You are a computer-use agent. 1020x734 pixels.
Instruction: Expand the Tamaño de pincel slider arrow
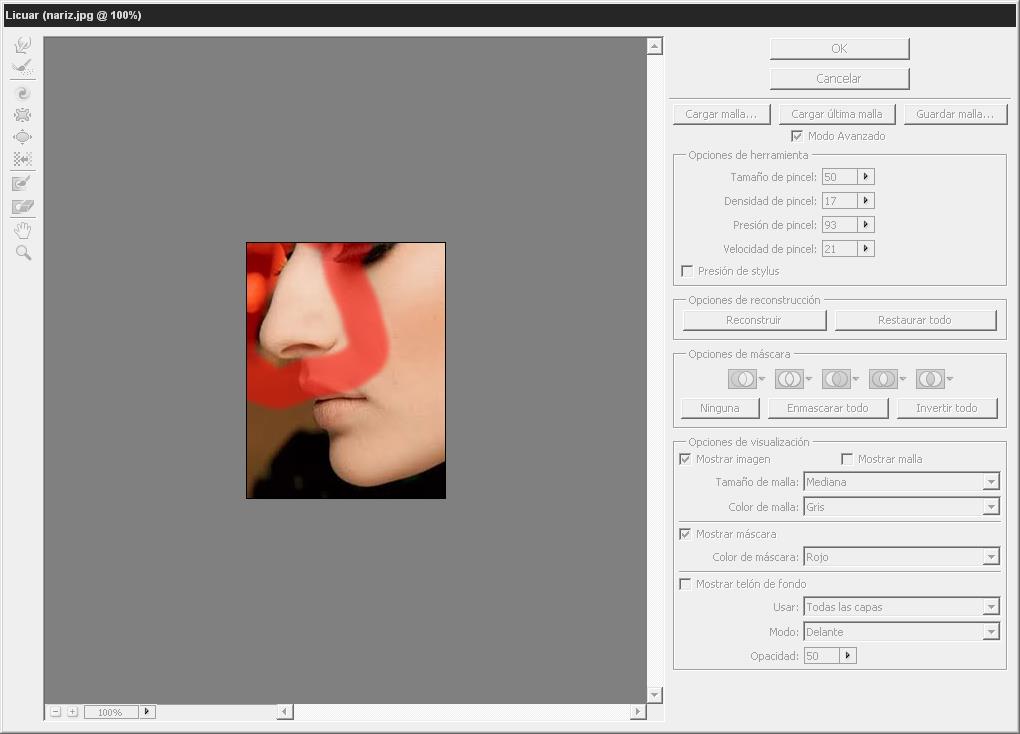coord(866,177)
